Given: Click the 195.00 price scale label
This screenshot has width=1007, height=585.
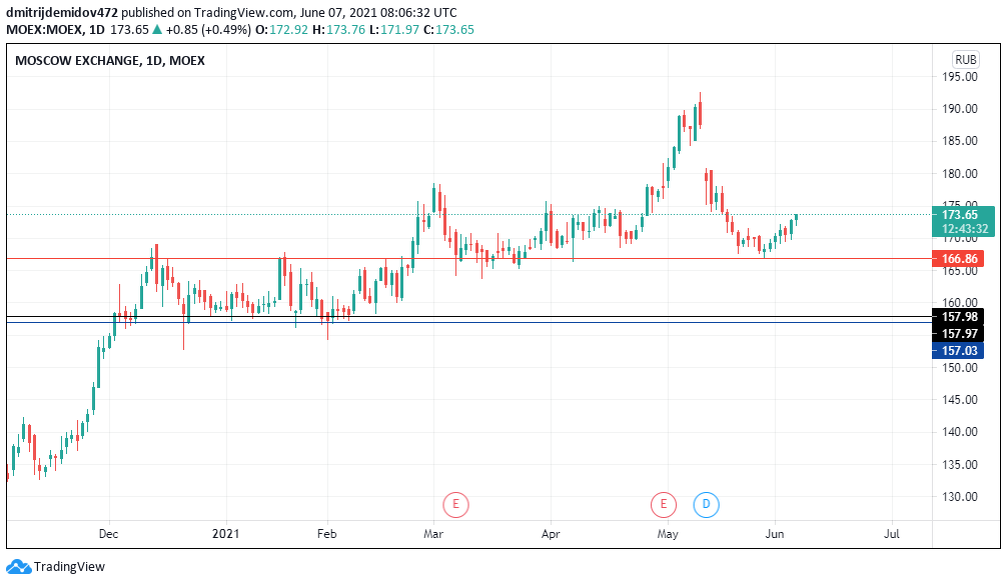Looking at the screenshot, I should point(959,77).
